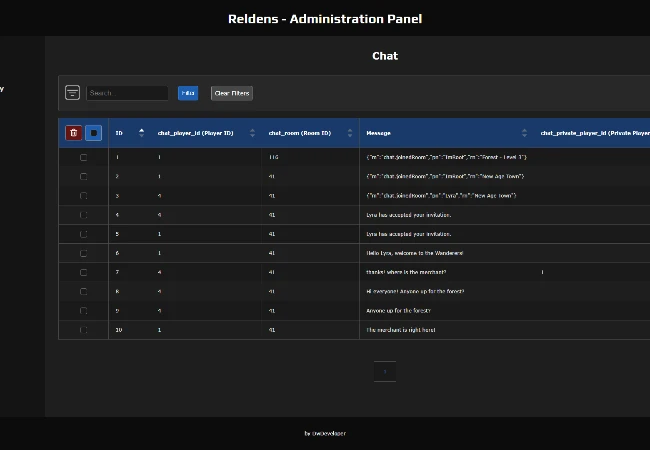Tick the checkbox for row ID 3
Image resolution: width=650 pixels, height=450 pixels.
tap(83, 196)
